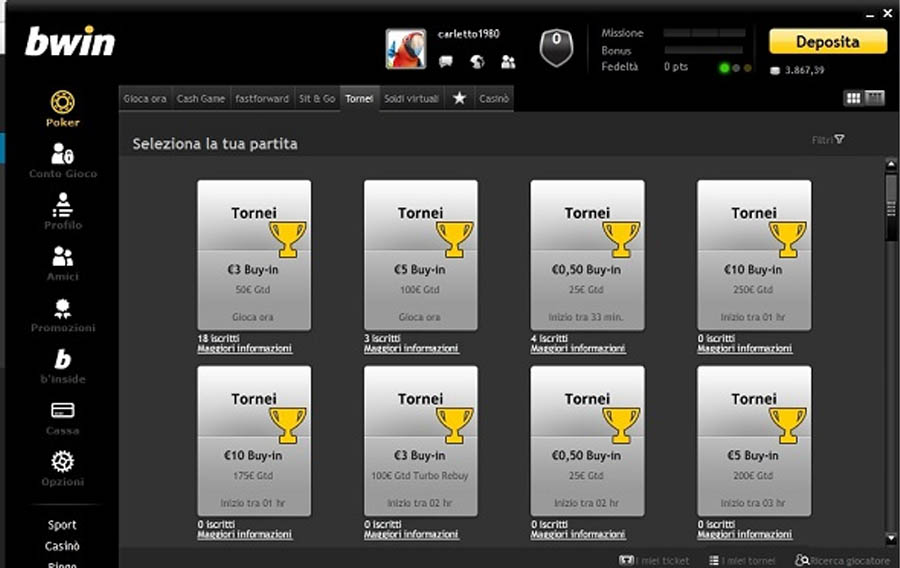
Task: Select €10 Buy-in 250€ Gtd tournament card
Action: (754, 255)
